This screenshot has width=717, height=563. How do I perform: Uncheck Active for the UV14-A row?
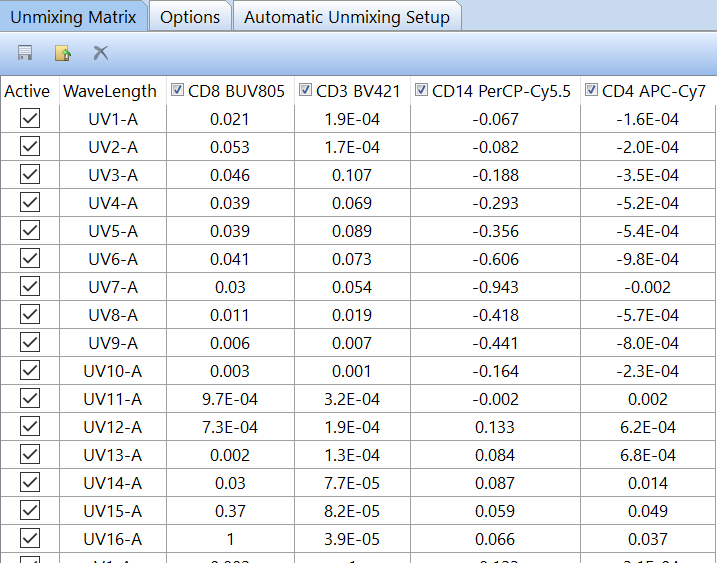(30, 482)
